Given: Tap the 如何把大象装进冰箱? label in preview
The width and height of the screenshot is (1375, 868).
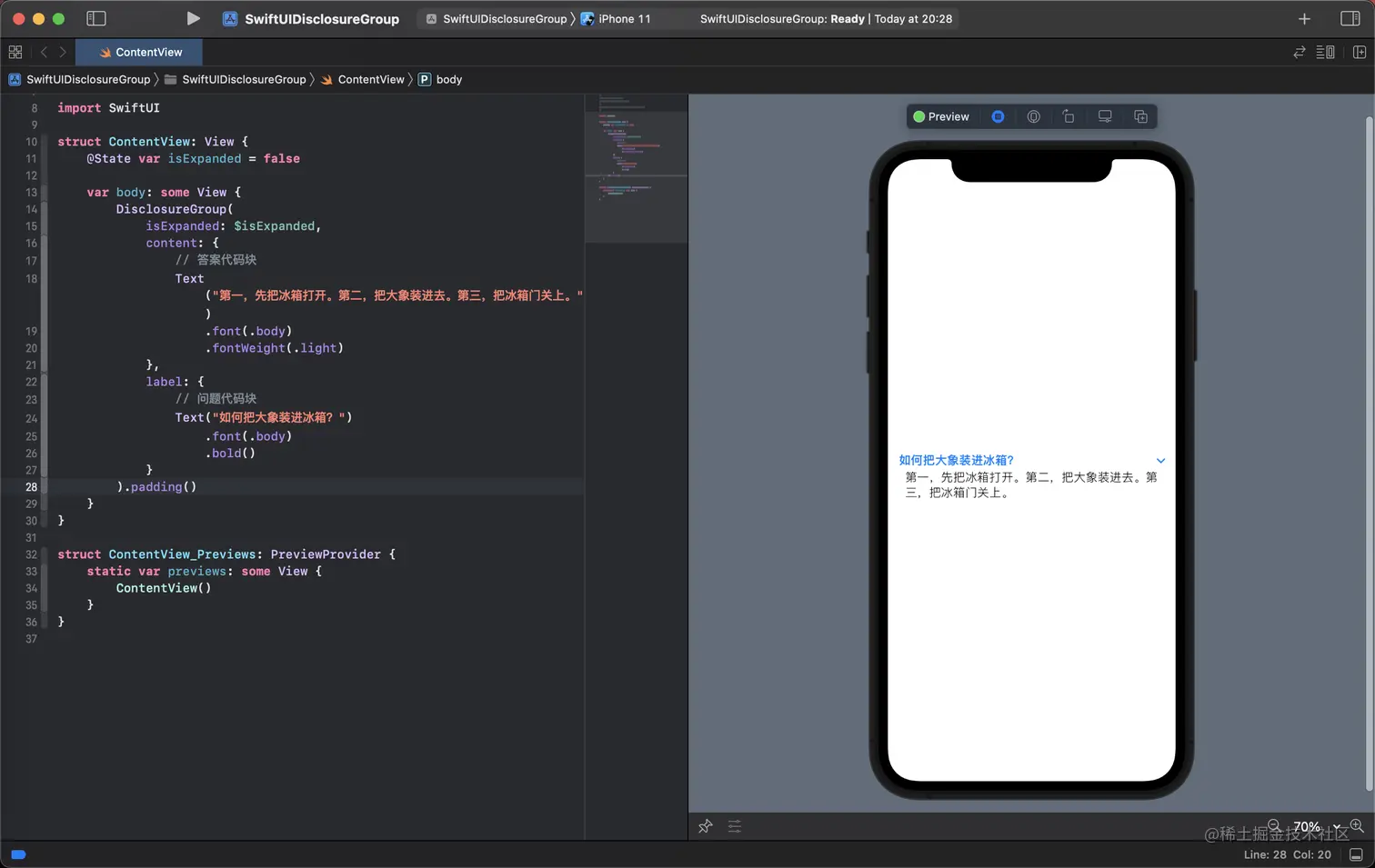Looking at the screenshot, I should point(957,460).
